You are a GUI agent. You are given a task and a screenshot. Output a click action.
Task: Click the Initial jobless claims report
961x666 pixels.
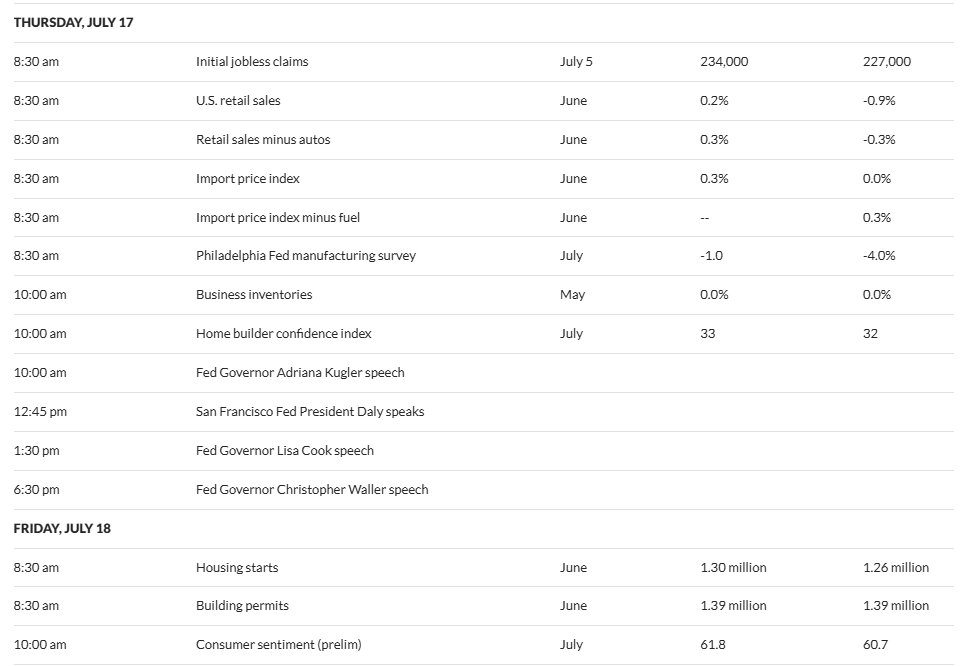pos(252,62)
